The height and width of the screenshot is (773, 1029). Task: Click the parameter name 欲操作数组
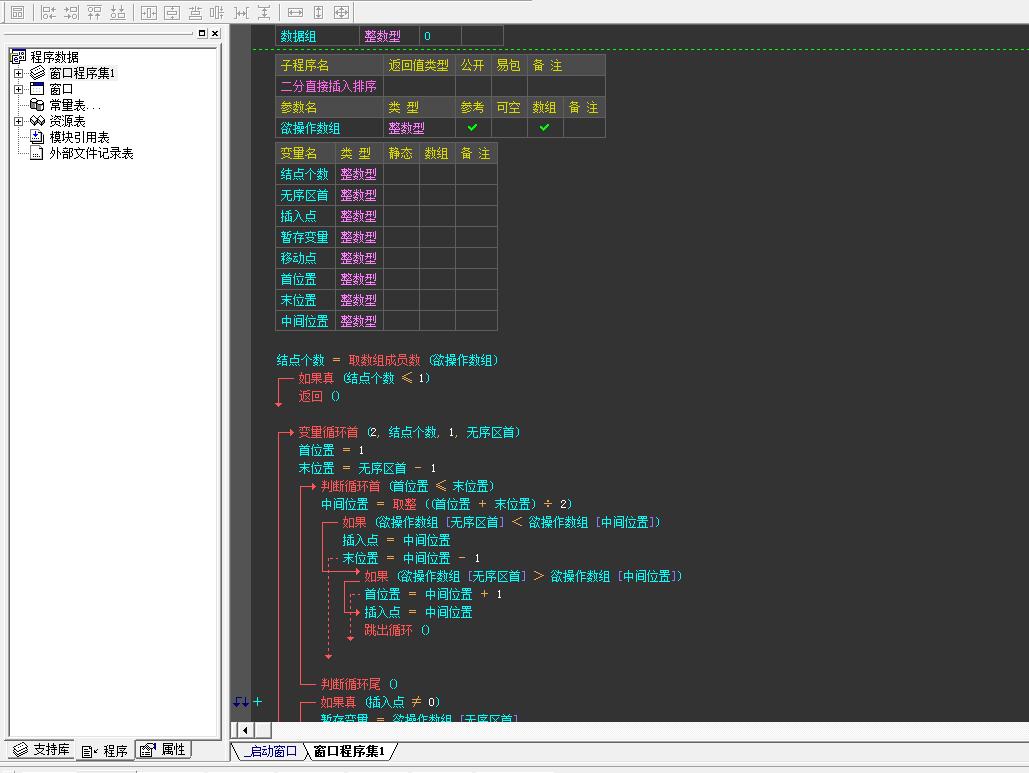[310, 128]
